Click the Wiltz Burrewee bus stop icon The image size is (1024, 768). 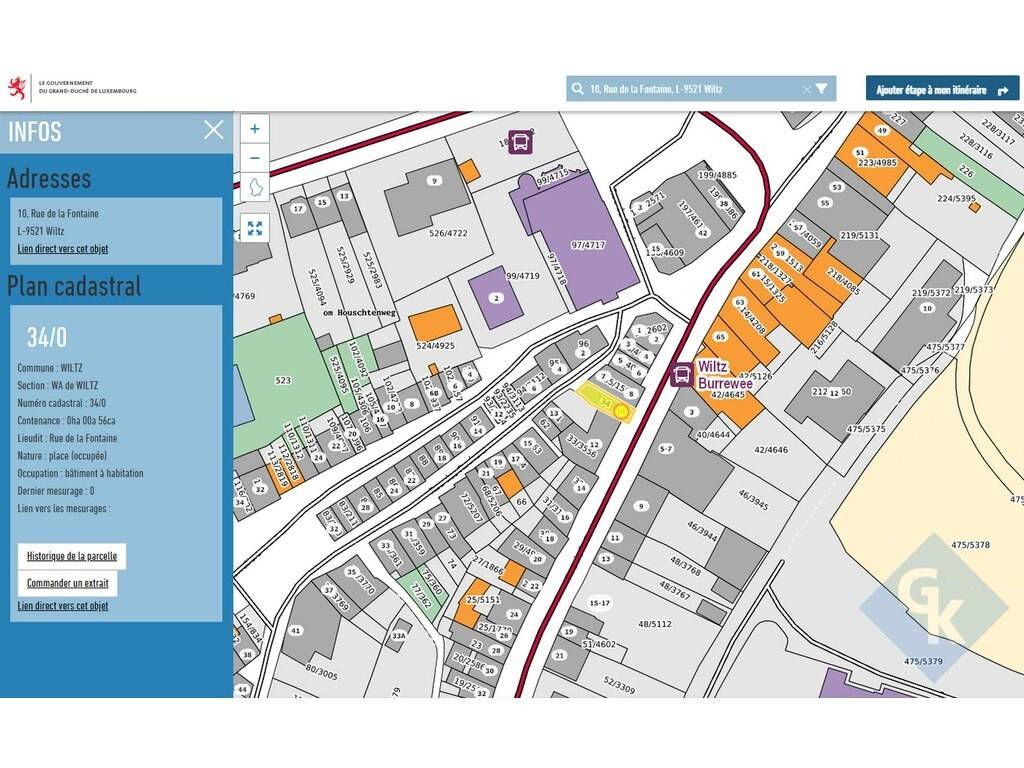682,375
